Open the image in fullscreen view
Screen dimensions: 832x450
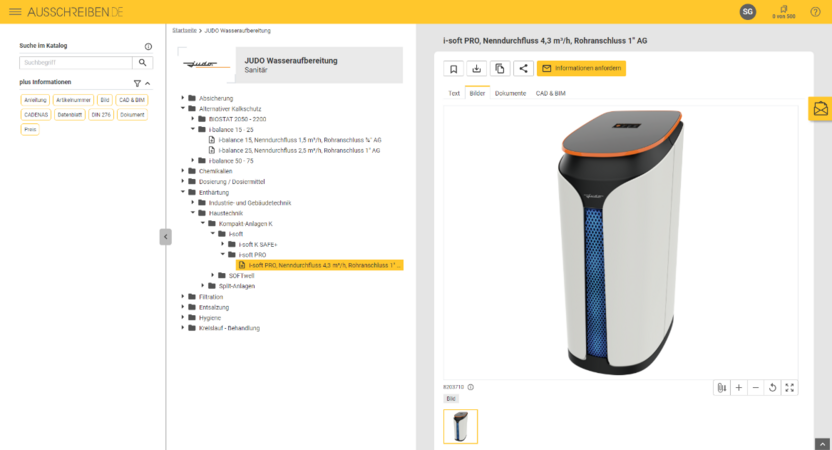click(790, 387)
